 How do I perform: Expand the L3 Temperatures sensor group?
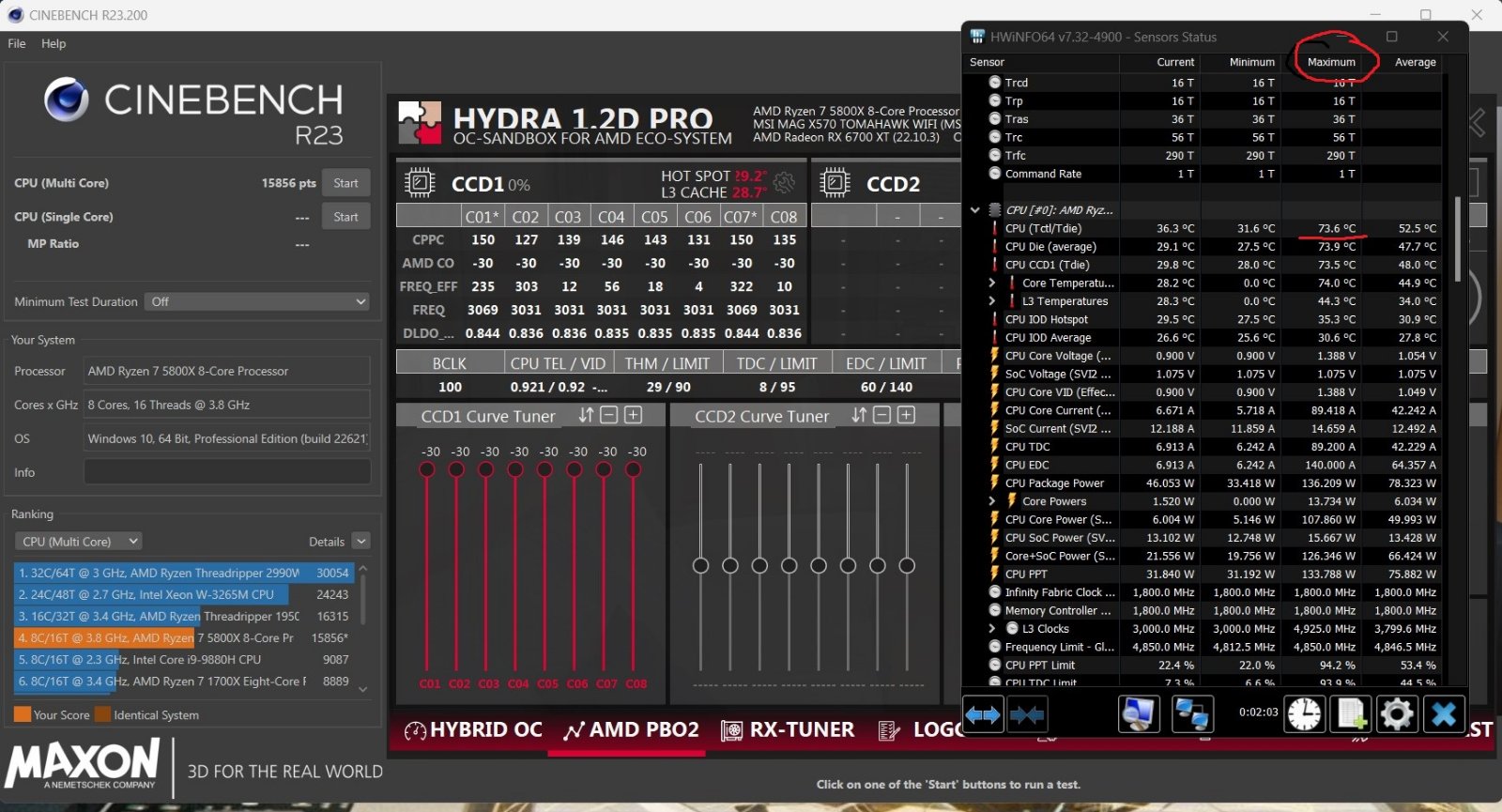click(x=991, y=301)
